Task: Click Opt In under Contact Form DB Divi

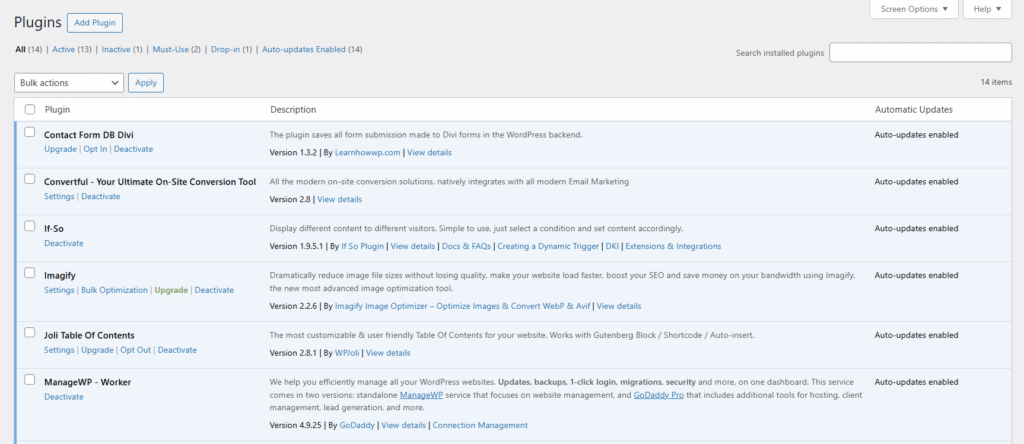Action: click(x=95, y=149)
